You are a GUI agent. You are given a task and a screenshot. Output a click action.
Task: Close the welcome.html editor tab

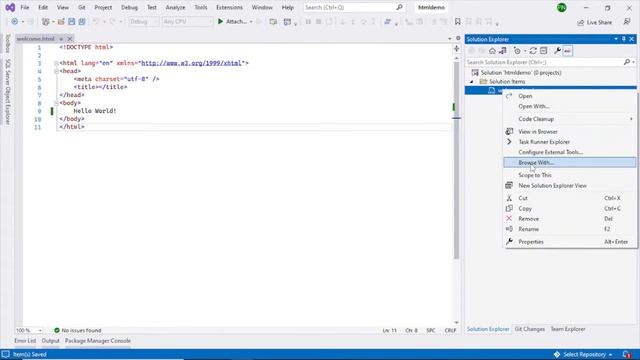click(70, 39)
